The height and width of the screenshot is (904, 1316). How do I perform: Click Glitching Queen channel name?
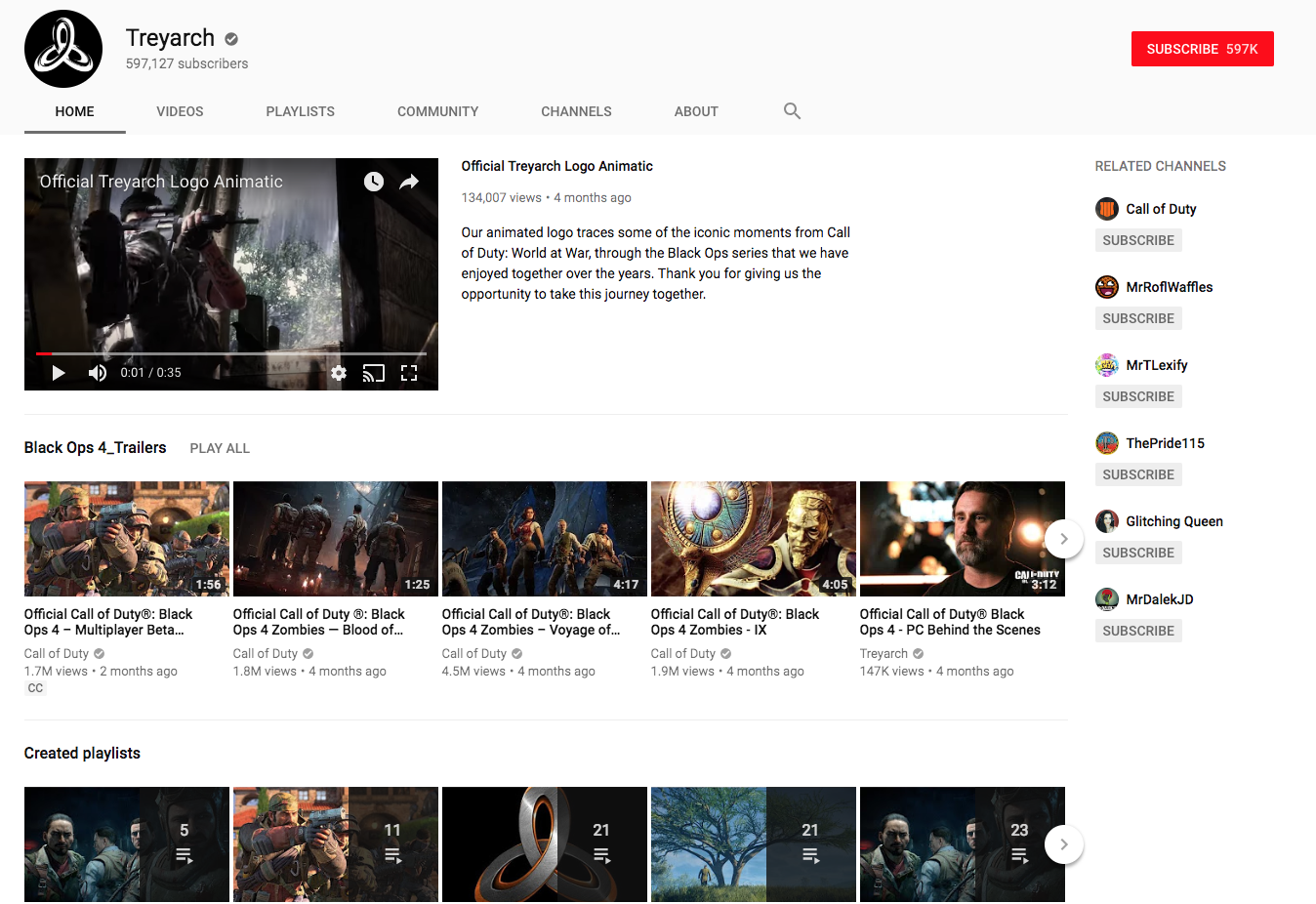pyautogui.click(x=1174, y=521)
